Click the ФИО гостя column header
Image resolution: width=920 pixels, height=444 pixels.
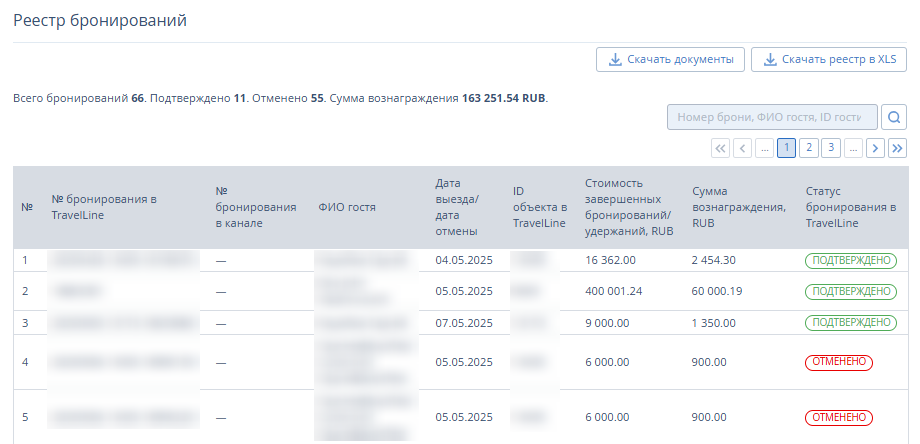pyautogui.click(x=347, y=207)
